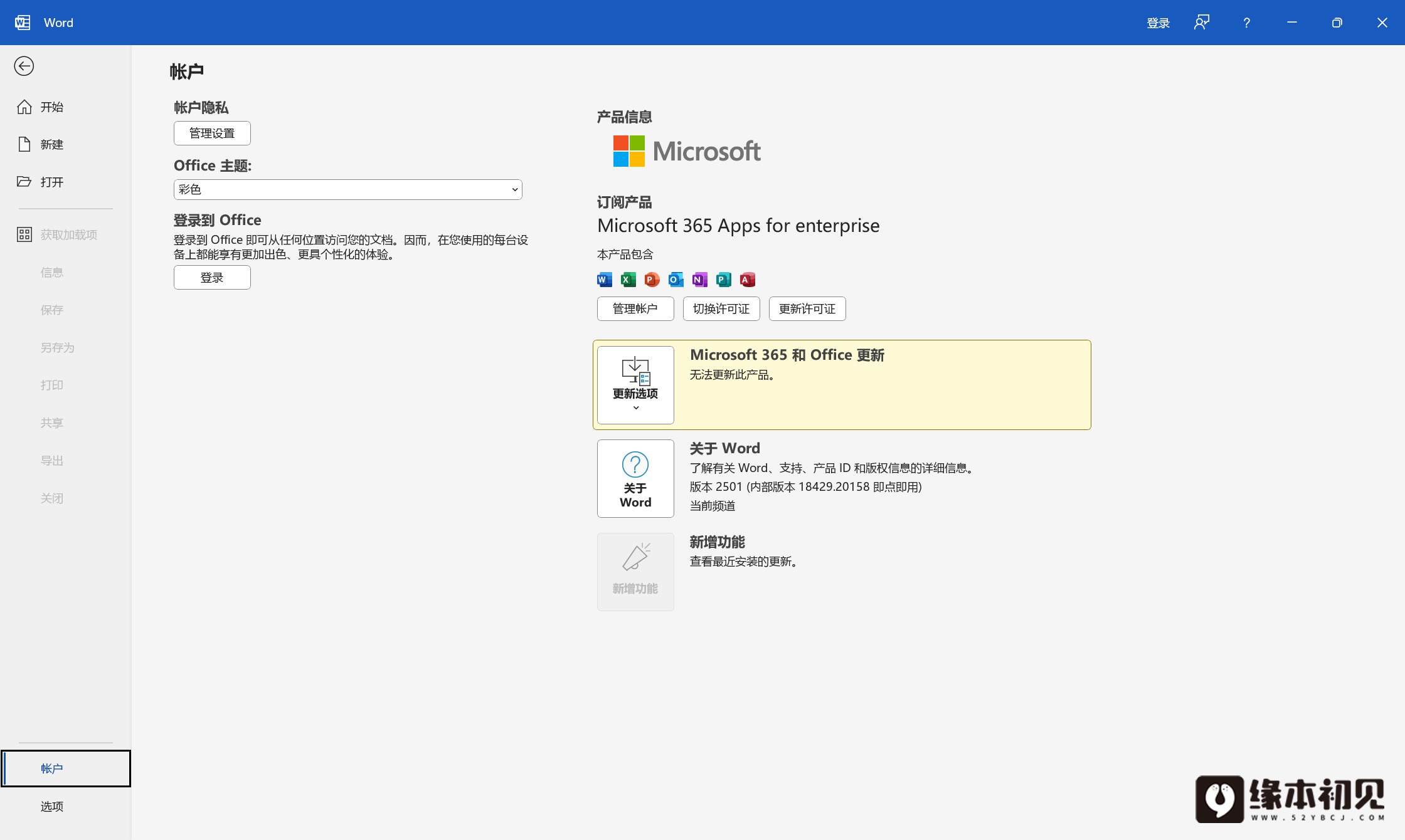Click the 切换许可证 button
The width and height of the screenshot is (1405, 840).
click(721, 308)
